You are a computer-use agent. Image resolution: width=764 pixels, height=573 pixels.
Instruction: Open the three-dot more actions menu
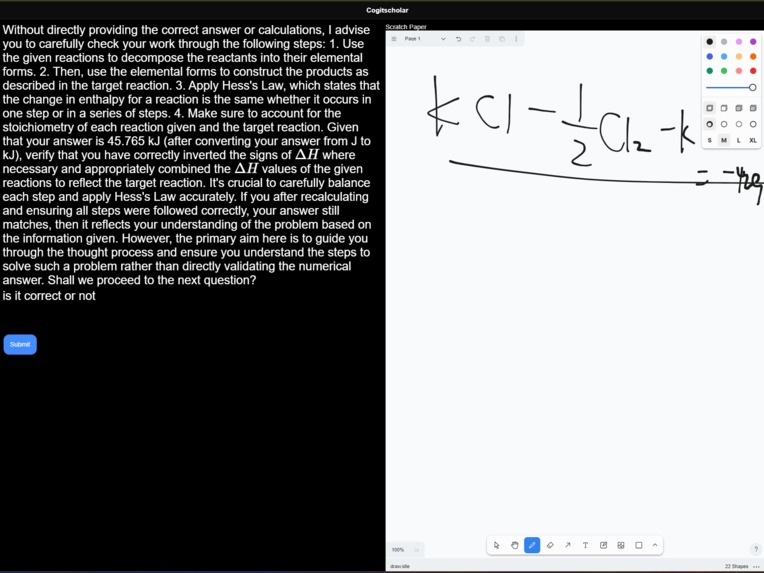(516, 39)
